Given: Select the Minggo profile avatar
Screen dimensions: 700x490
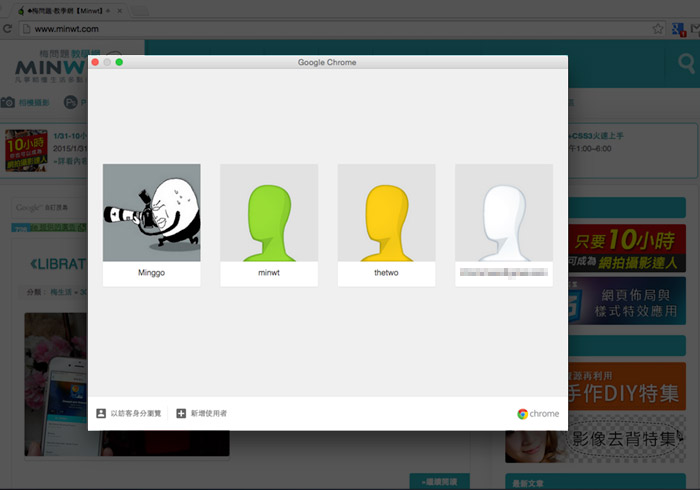Looking at the screenshot, I should [x=151, y=212].
